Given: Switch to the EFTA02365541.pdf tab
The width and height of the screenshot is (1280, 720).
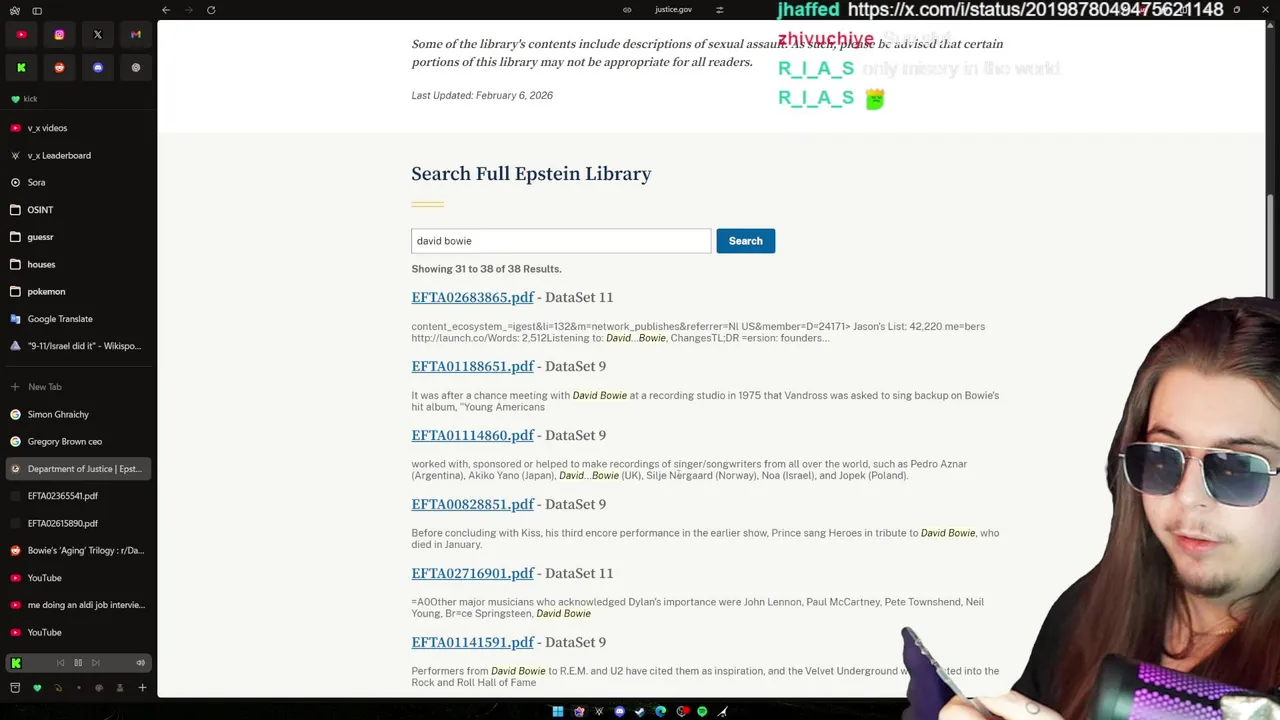Looking at the screenshot, I should pos(78,496).
